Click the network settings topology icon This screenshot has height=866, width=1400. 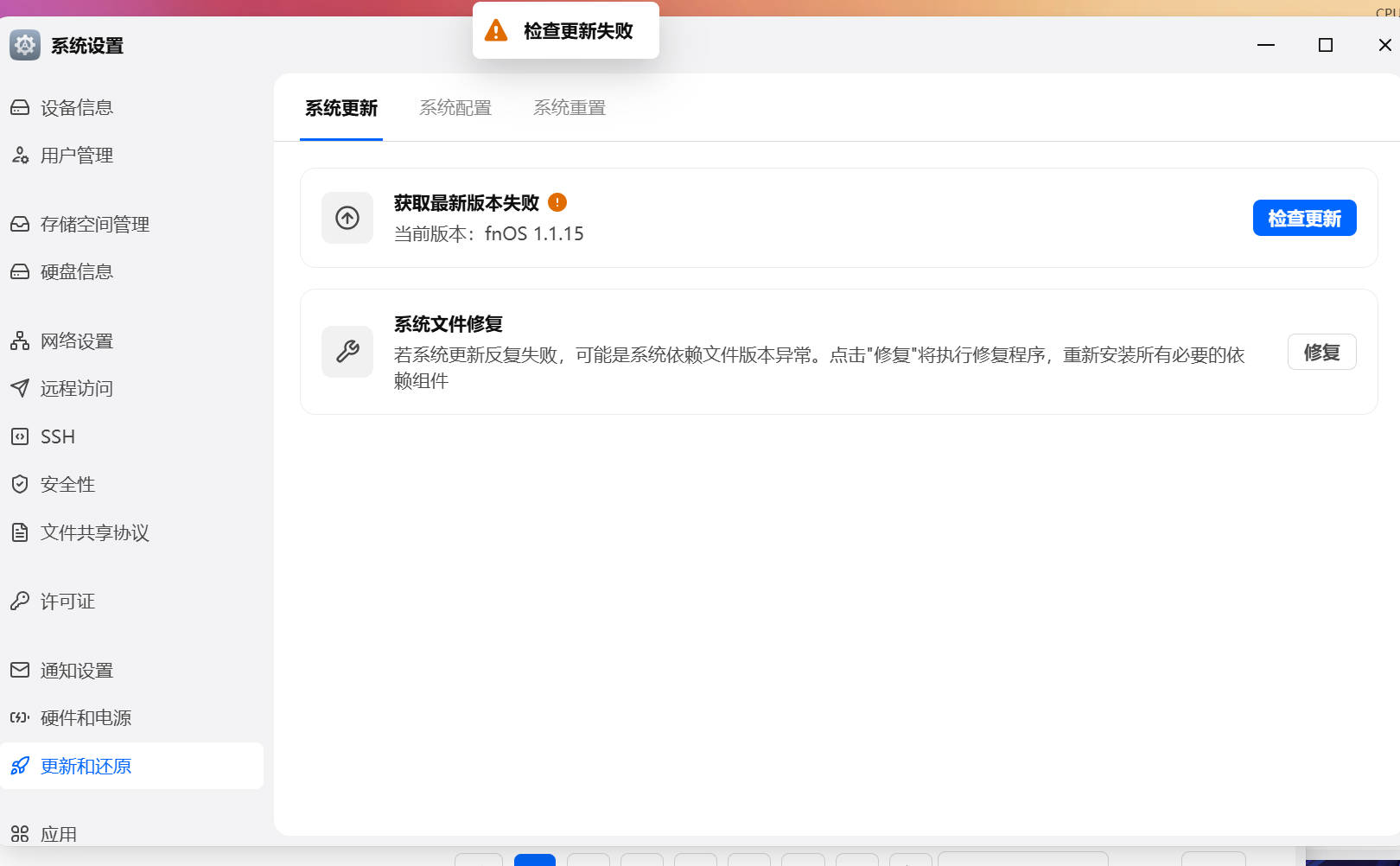pos(20,341)
